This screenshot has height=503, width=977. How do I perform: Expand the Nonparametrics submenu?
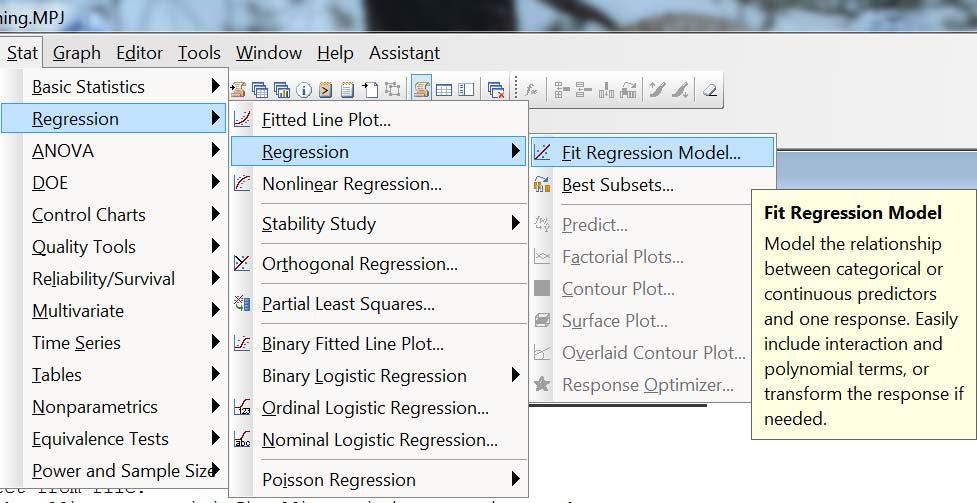click(113, 406)
